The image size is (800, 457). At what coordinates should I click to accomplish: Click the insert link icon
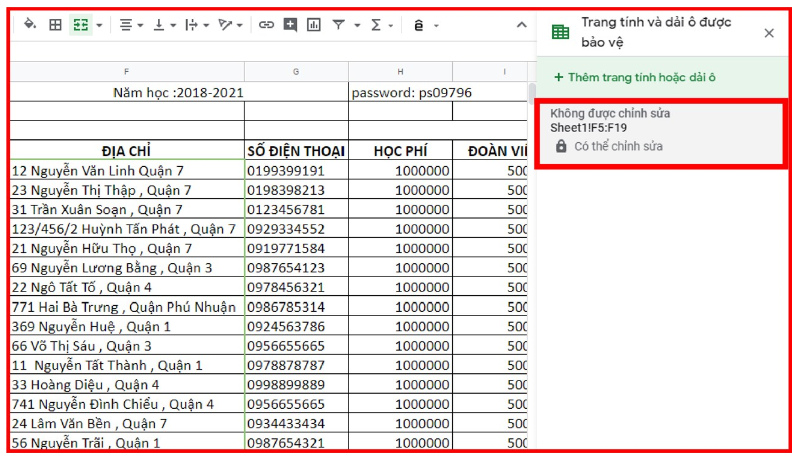tap(266, 25)
